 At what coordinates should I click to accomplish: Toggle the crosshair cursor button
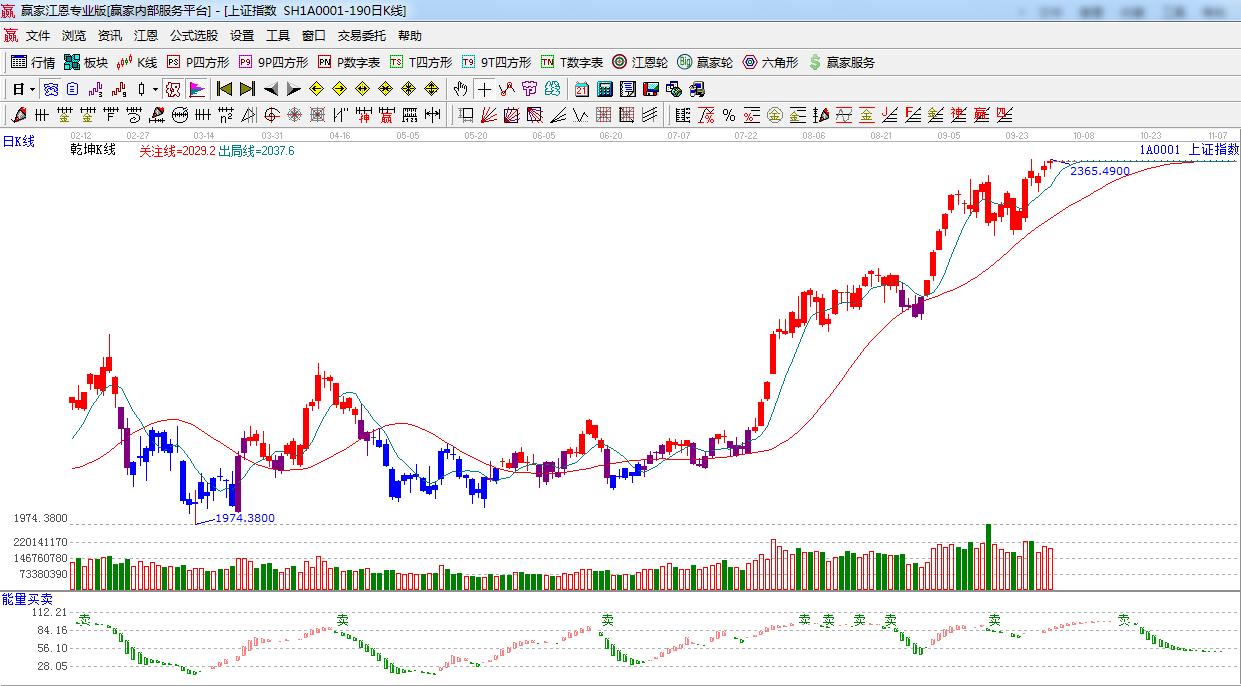484,89
